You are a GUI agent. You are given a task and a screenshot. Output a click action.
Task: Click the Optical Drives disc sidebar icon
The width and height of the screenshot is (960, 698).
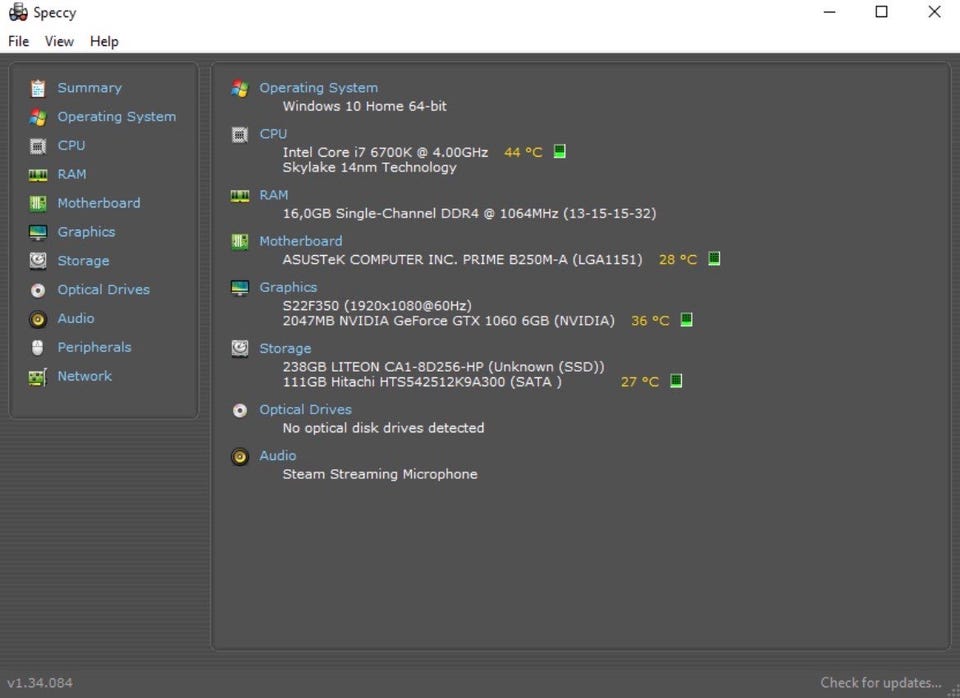pyautogui.click(x=38, y=290)
